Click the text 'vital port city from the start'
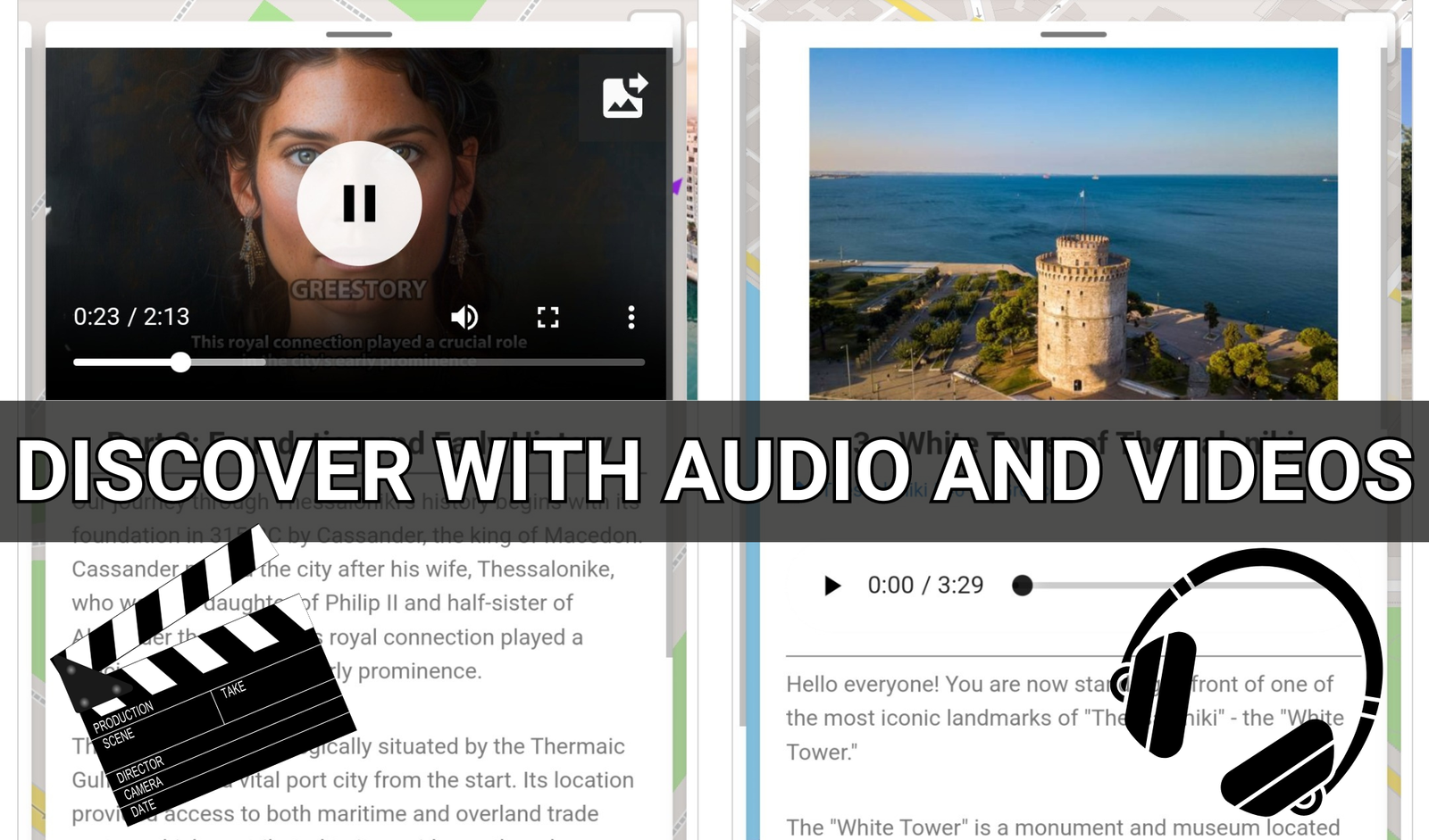 pyautogui.click(x=379, y=780)
